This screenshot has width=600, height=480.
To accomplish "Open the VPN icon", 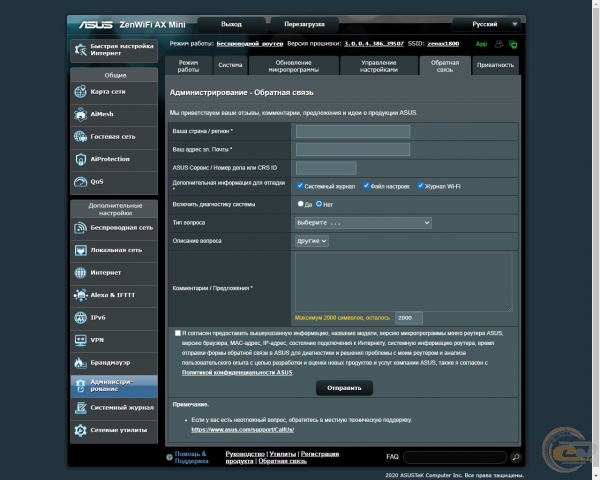I will click(80, 340).
